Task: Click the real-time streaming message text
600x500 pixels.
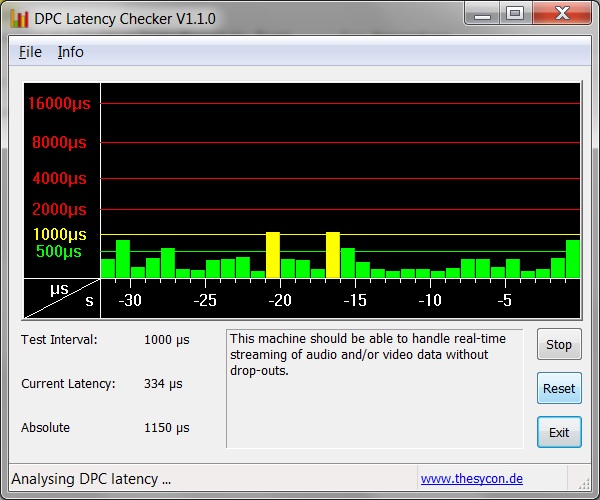Action: (368, 355)
